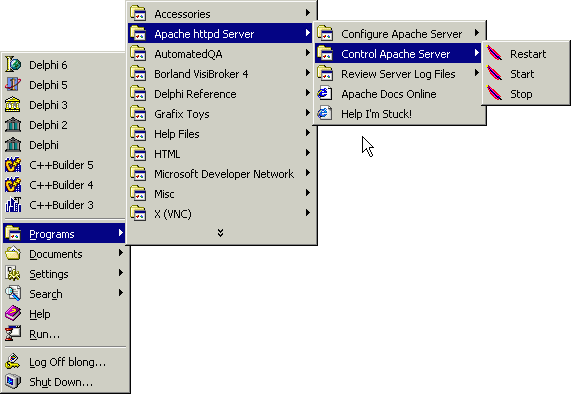The height and width of the screenshot is (394, 571).
Task: Click the Apache feather icon beside Restart
Action: [x=494, y=54]
